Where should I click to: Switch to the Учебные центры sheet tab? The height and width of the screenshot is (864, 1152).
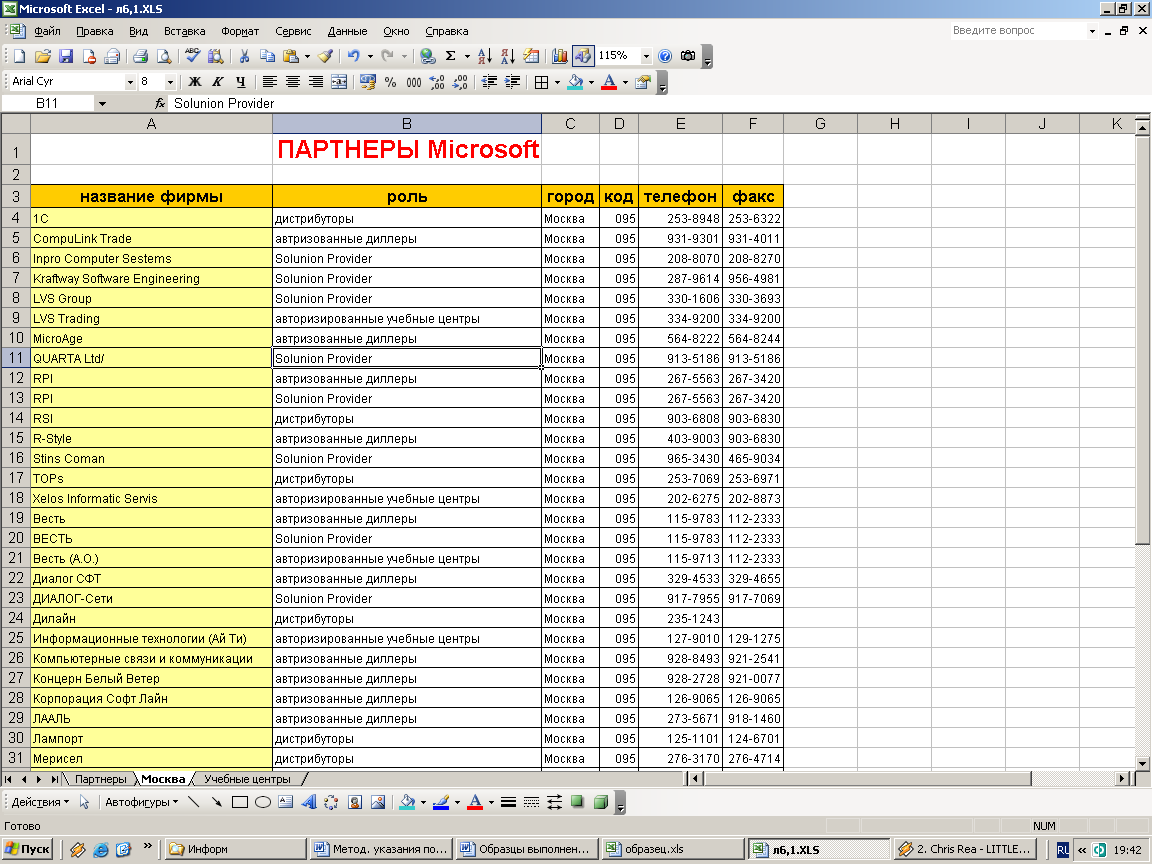click(x=248, y=780)
